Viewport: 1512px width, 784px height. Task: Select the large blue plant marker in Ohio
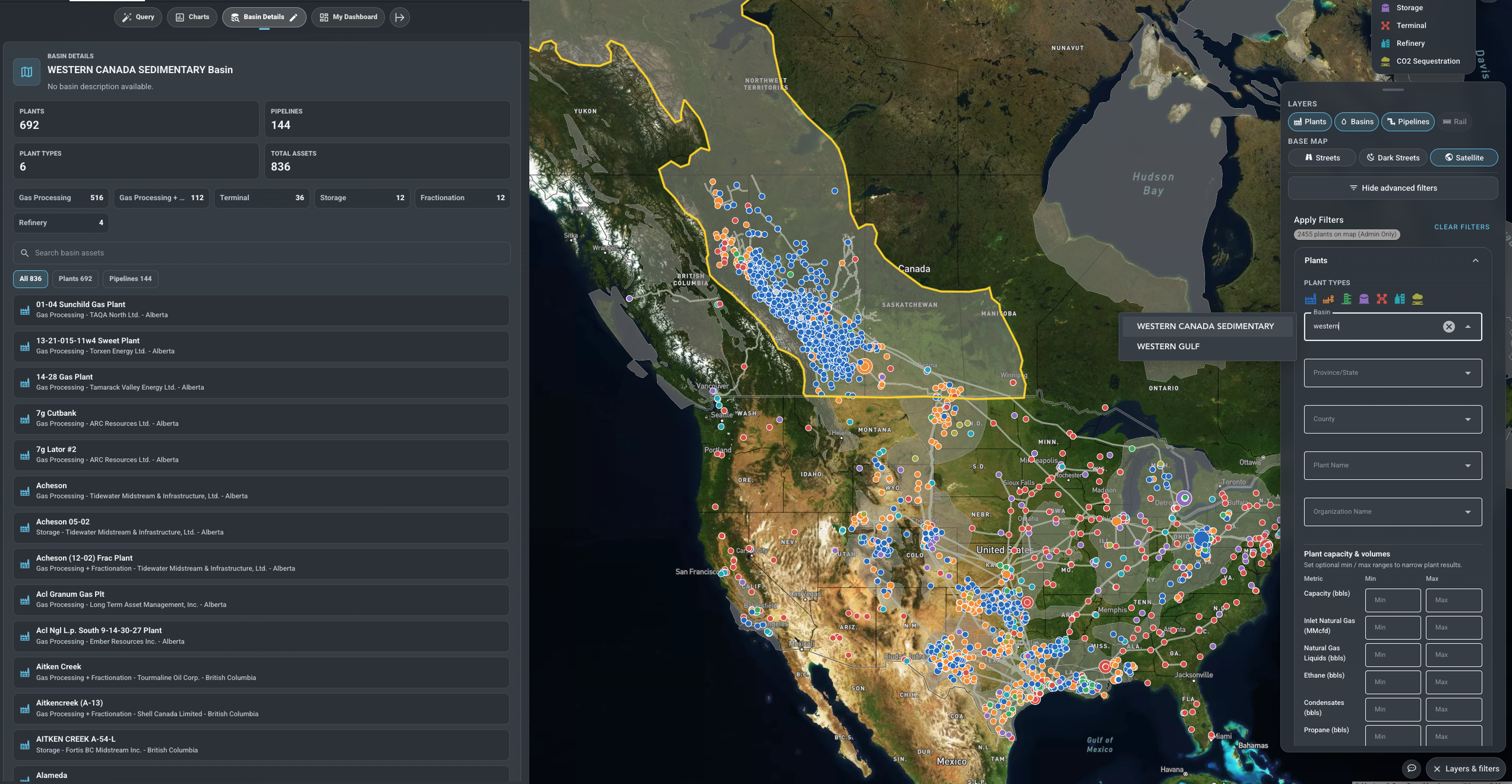pyautogui.click(x=1202, y=538)
